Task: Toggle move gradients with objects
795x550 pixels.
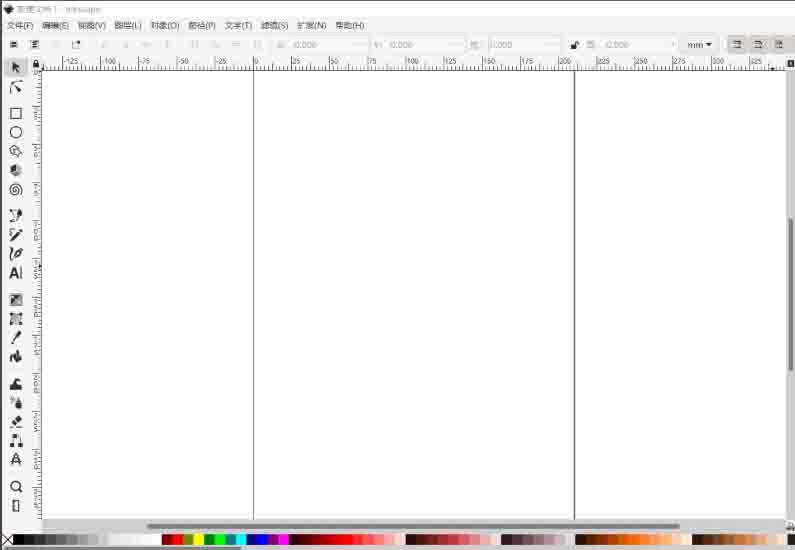Action: 779,45
